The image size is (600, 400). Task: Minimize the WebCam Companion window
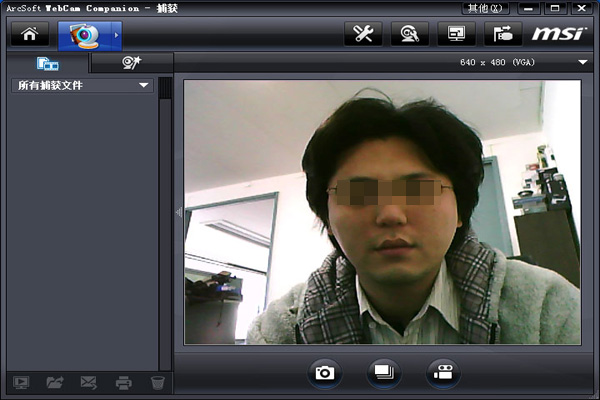529,8
